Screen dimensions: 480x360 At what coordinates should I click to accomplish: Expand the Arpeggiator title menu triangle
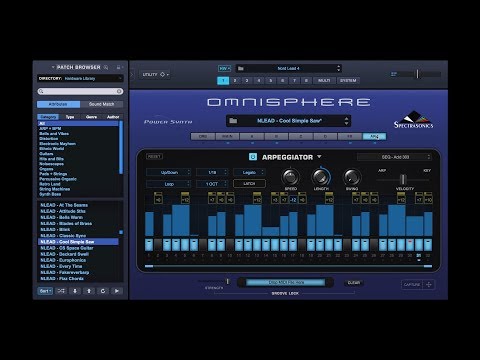pos(319,157)
